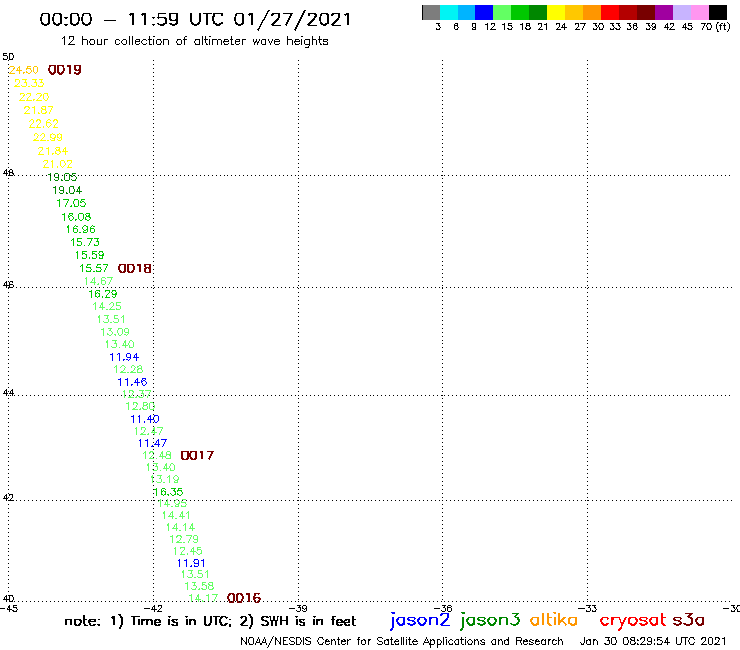740x650 pixels.
Task: Click the wave height value 14.95
Action: (x=172, y=504)
